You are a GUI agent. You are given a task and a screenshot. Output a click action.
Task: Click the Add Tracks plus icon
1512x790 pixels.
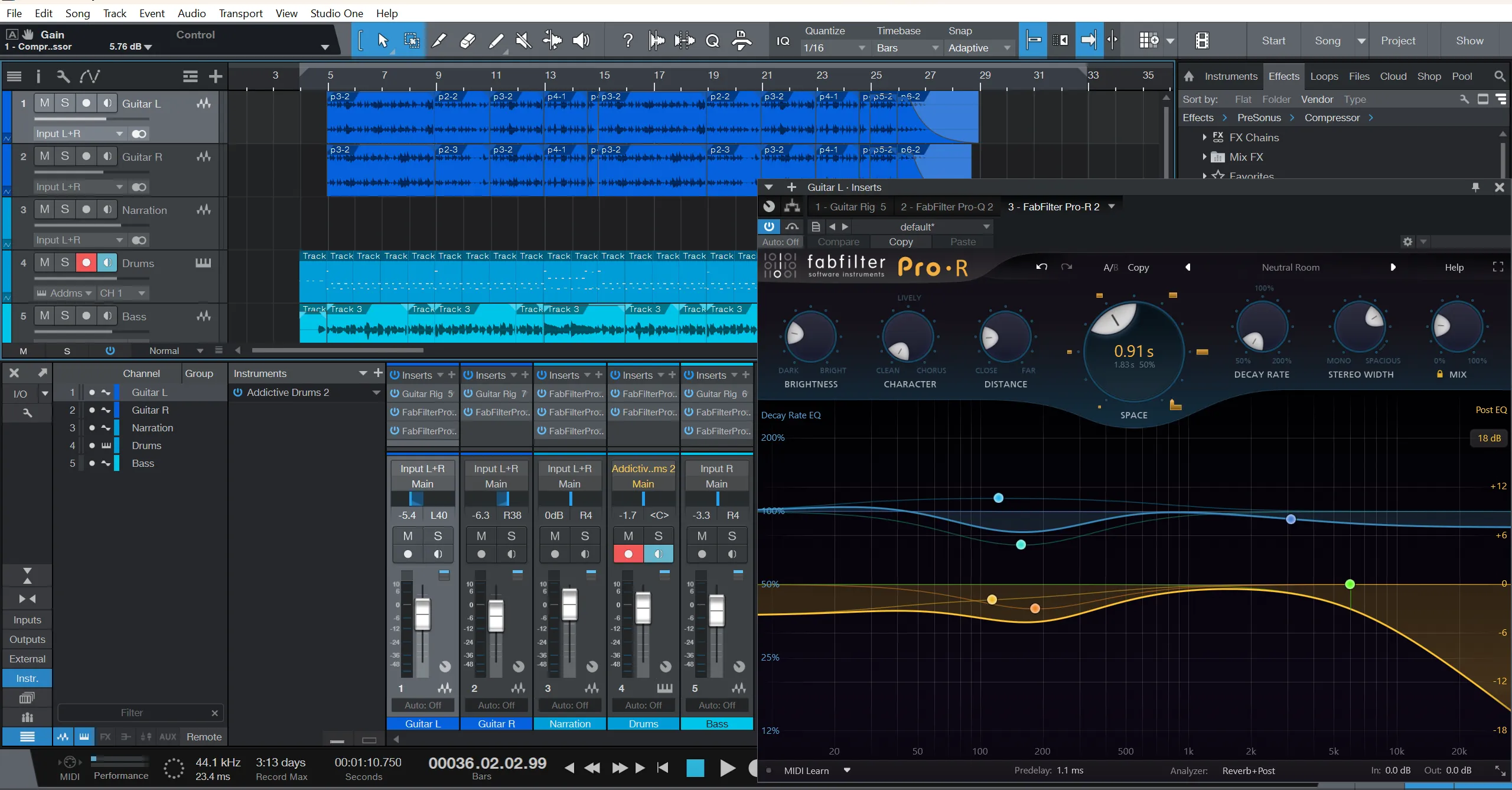click(216, 76)
